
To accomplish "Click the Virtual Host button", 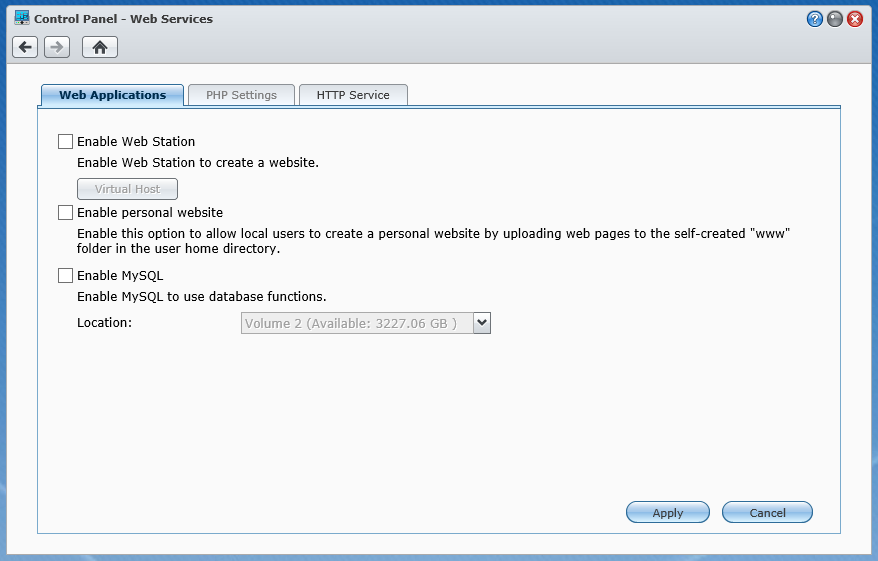I will point(127,189).
